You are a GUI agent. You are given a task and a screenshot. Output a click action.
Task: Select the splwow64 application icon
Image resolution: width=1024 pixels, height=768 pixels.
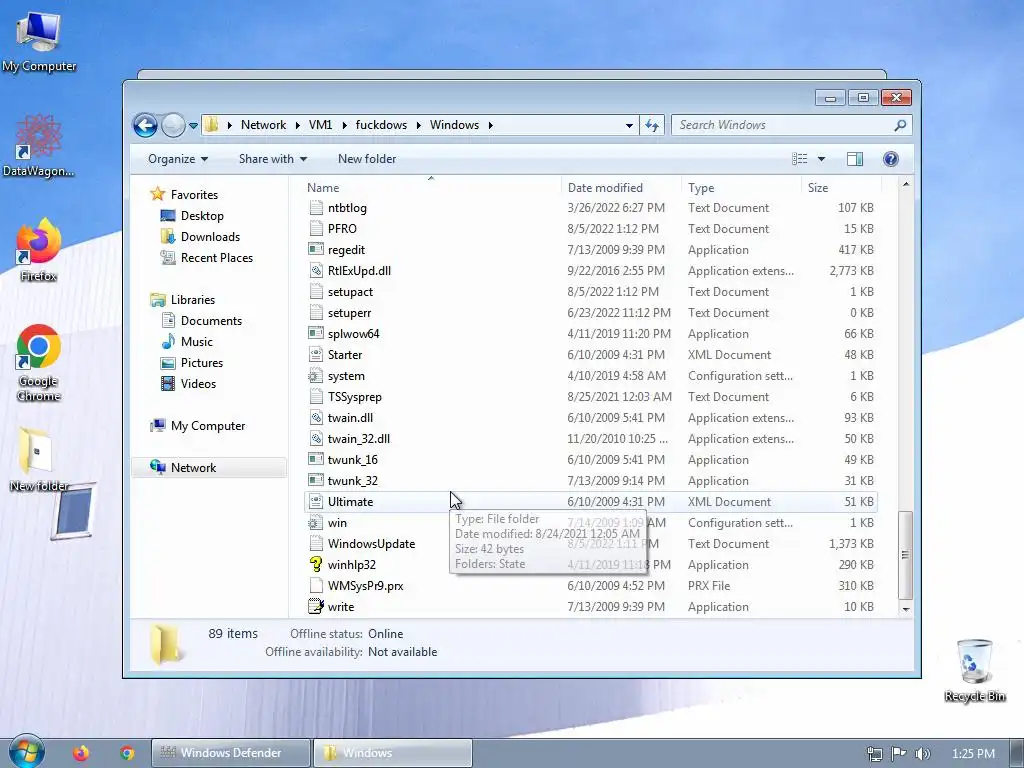pyautogui.click(x=316, y=334)
